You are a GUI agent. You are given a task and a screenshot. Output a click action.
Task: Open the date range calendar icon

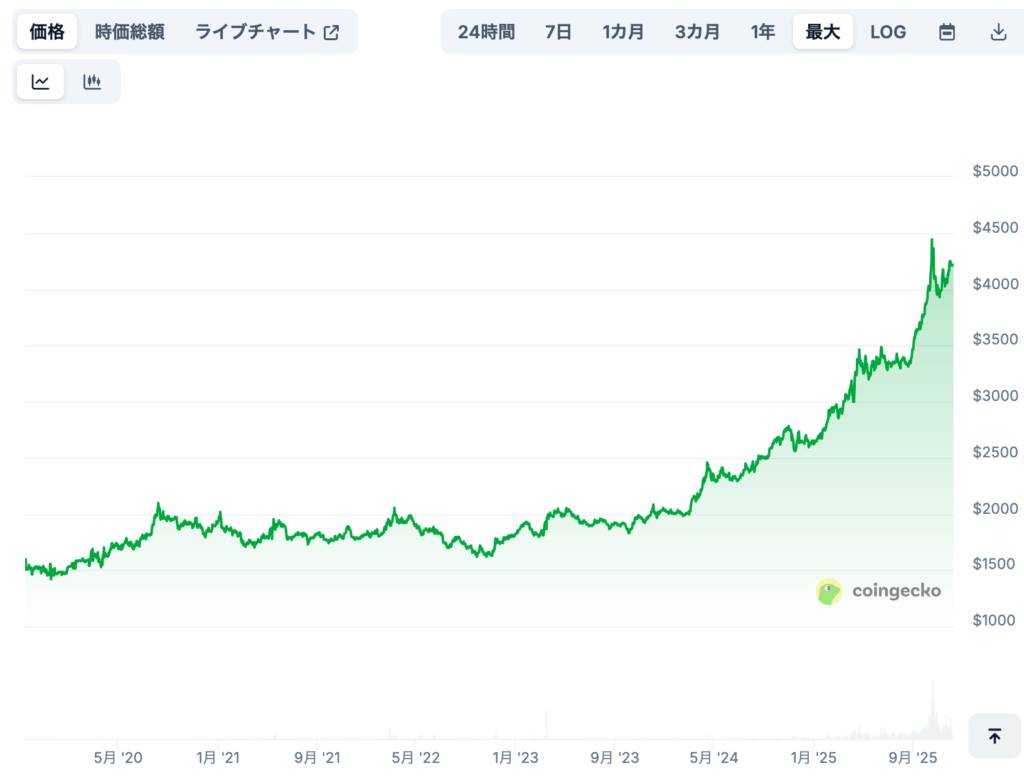tap(947, 31)
